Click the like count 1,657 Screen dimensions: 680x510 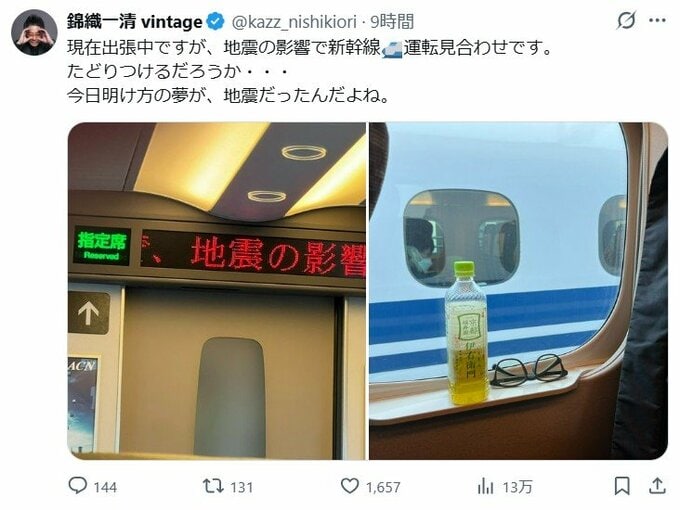tap(383, 487)
